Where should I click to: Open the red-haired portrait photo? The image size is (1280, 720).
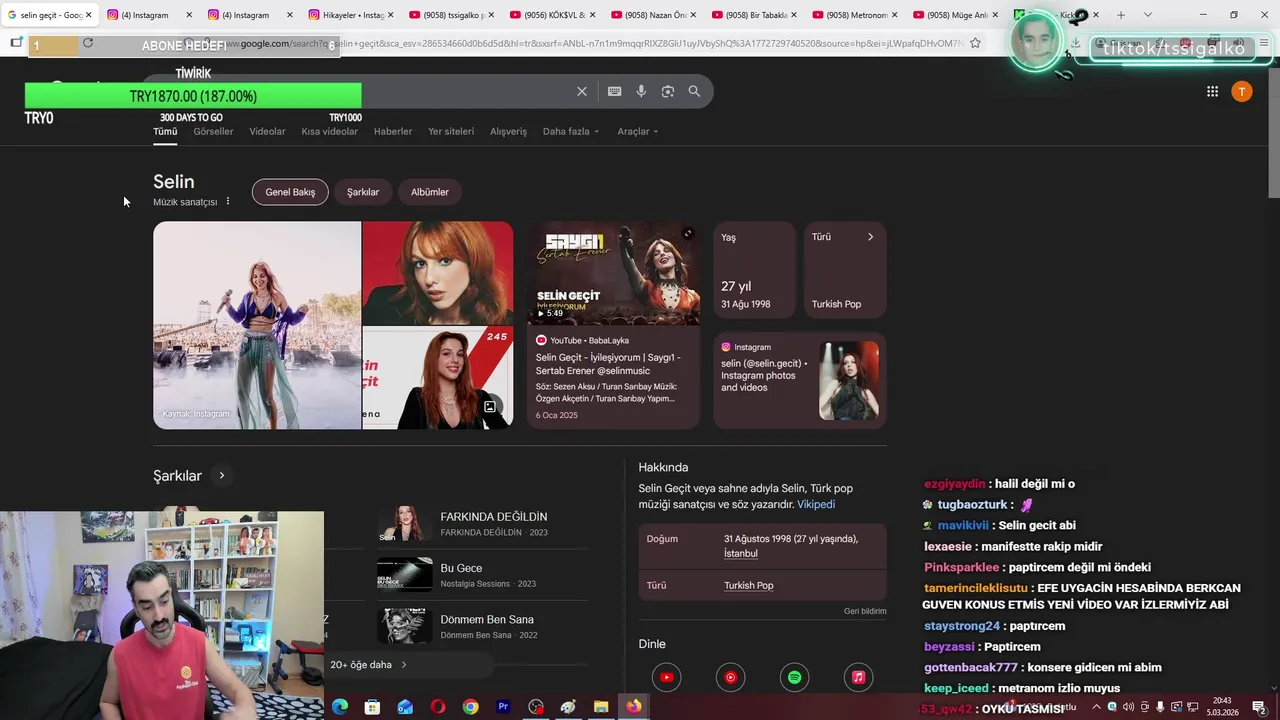pos(438,273)
